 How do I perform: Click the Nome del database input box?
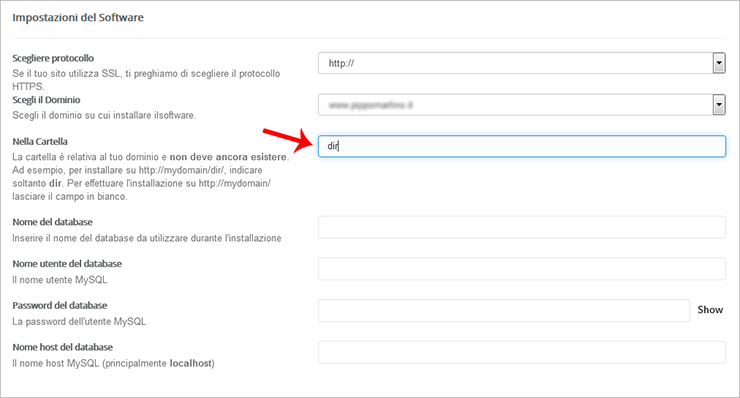pos(521,227)
